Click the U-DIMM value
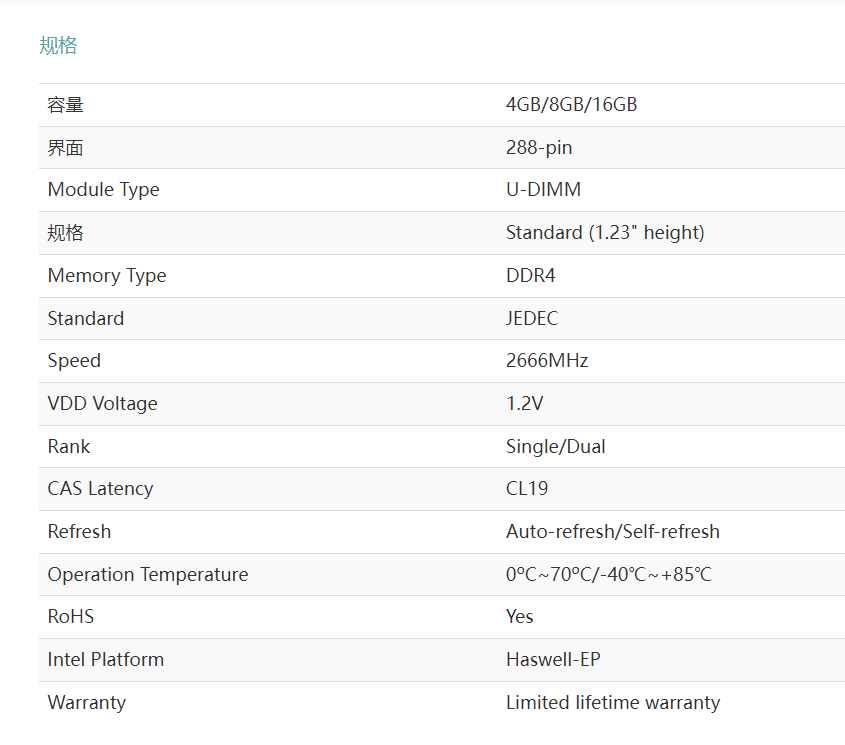The width and height of the screenshot is (845, 745). (x=543, y=190)
